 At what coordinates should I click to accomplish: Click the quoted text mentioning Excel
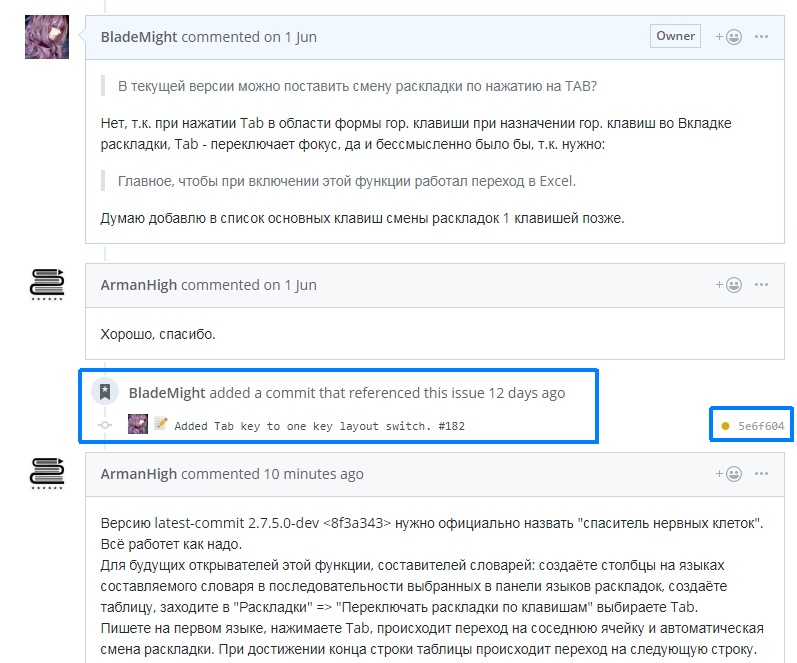click(x=347, y=181)
